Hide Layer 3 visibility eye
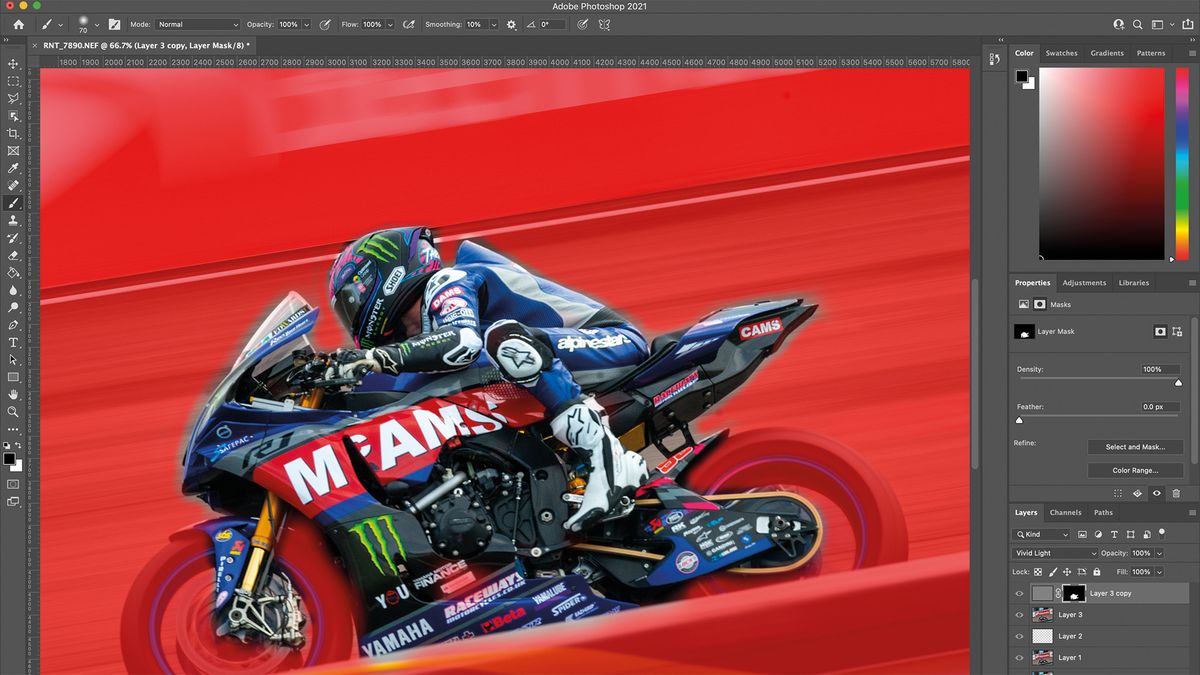1200x675 pixels. point(1019,615)
